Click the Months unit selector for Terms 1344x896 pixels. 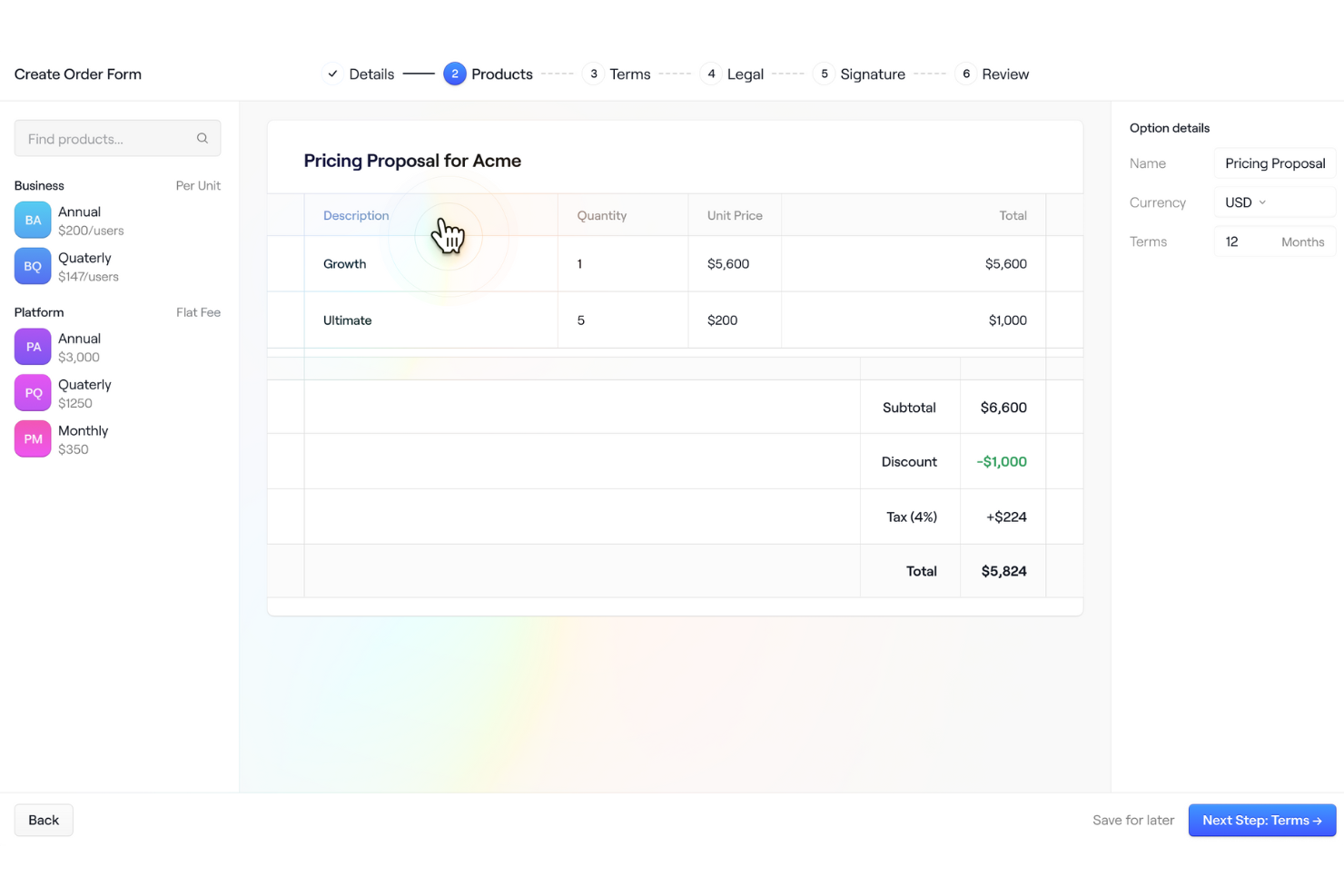pos(1302,242)
